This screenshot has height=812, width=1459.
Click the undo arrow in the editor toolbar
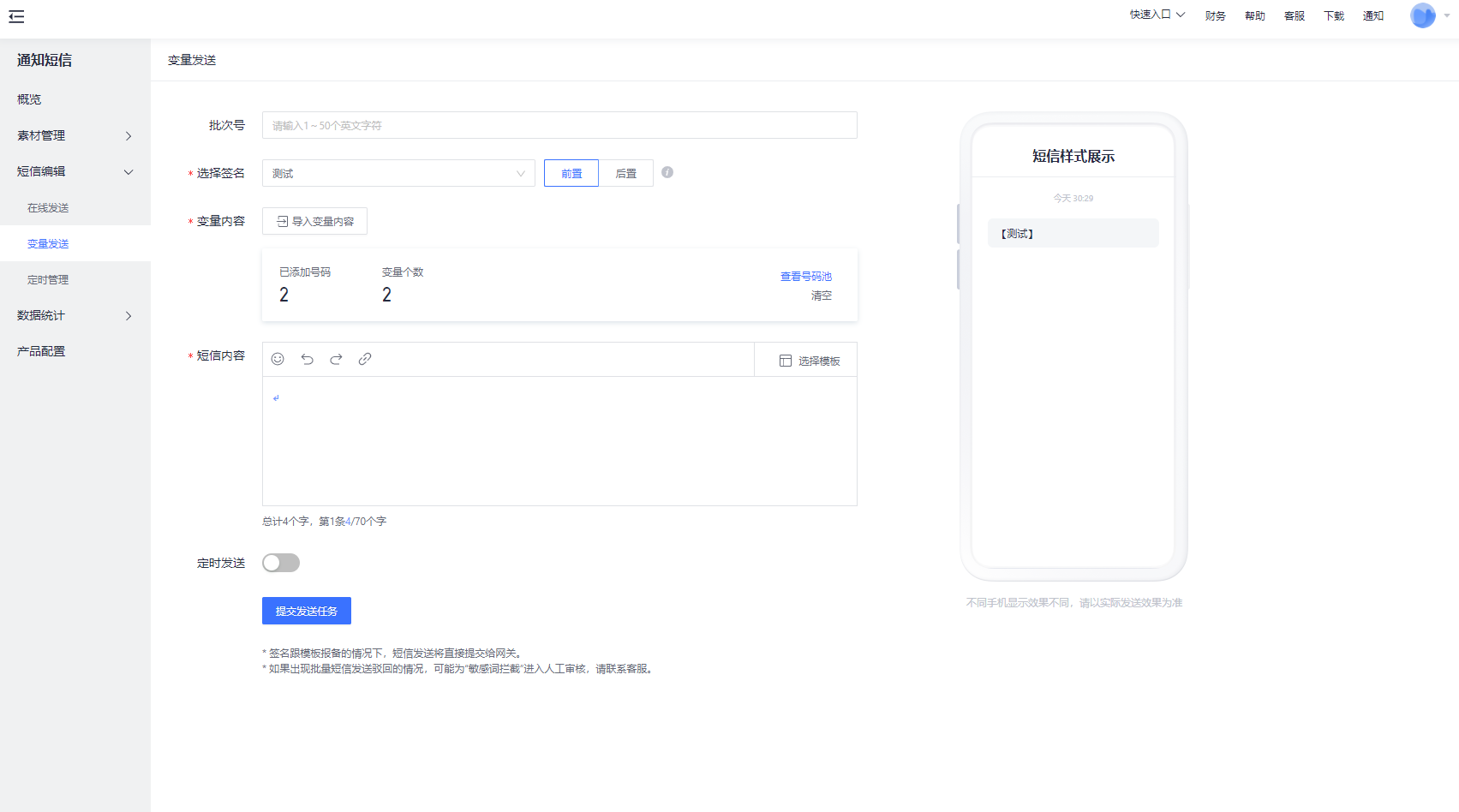[307, 359]
